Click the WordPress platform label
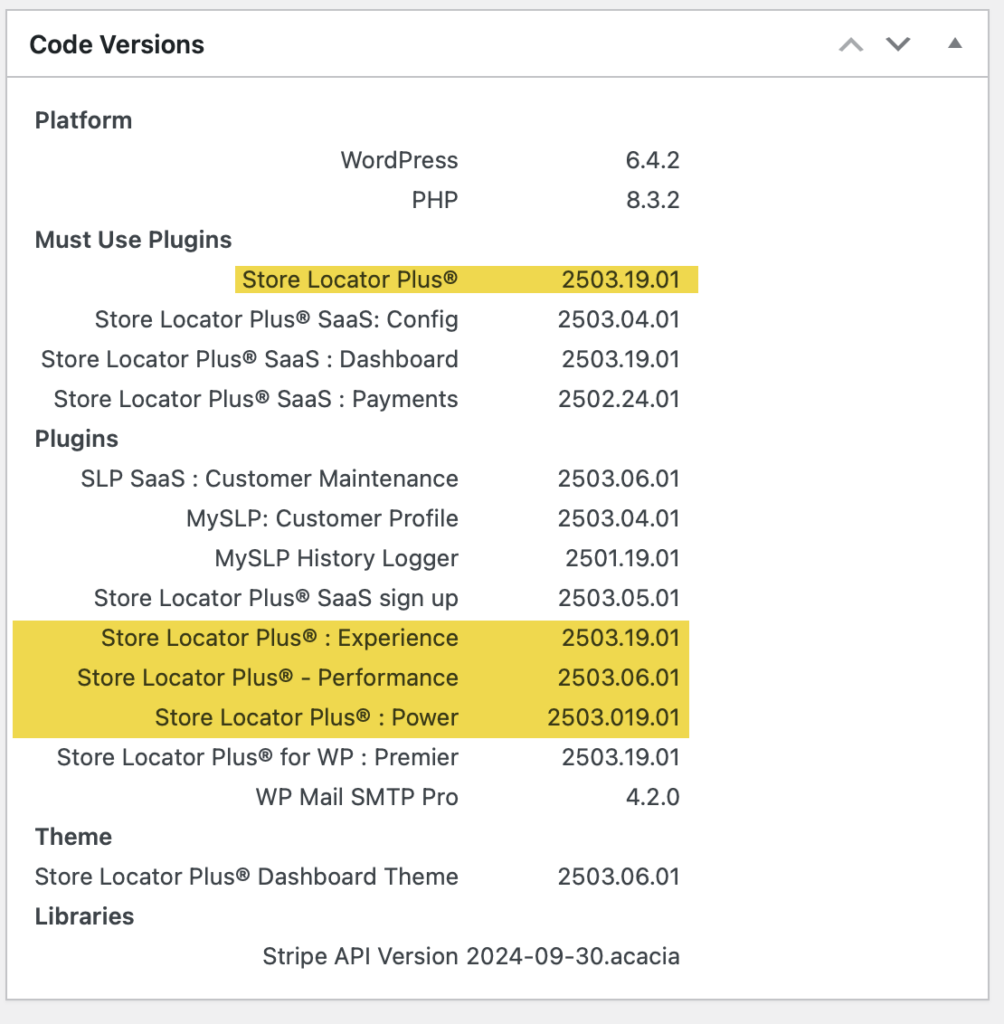Viewport: 1004px width, 1024px height. click(x=399, y=160)
